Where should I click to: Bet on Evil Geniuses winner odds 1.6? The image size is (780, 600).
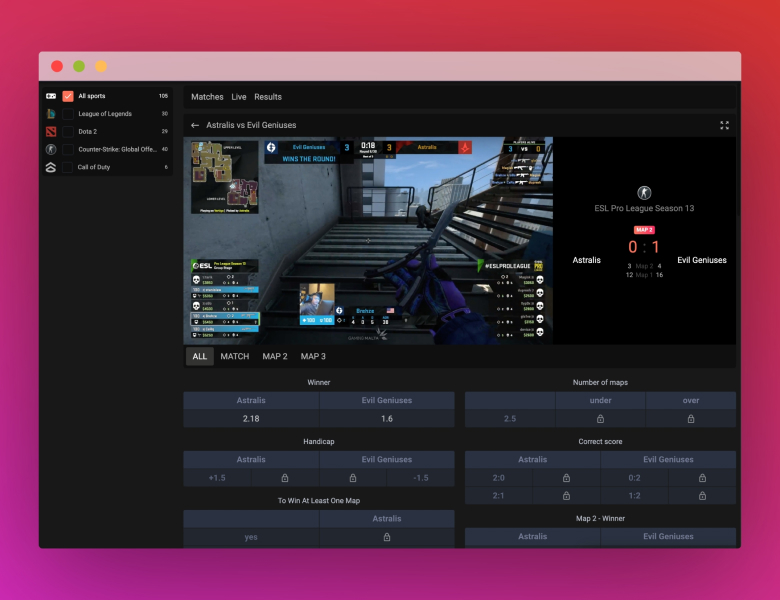(387, 419)
